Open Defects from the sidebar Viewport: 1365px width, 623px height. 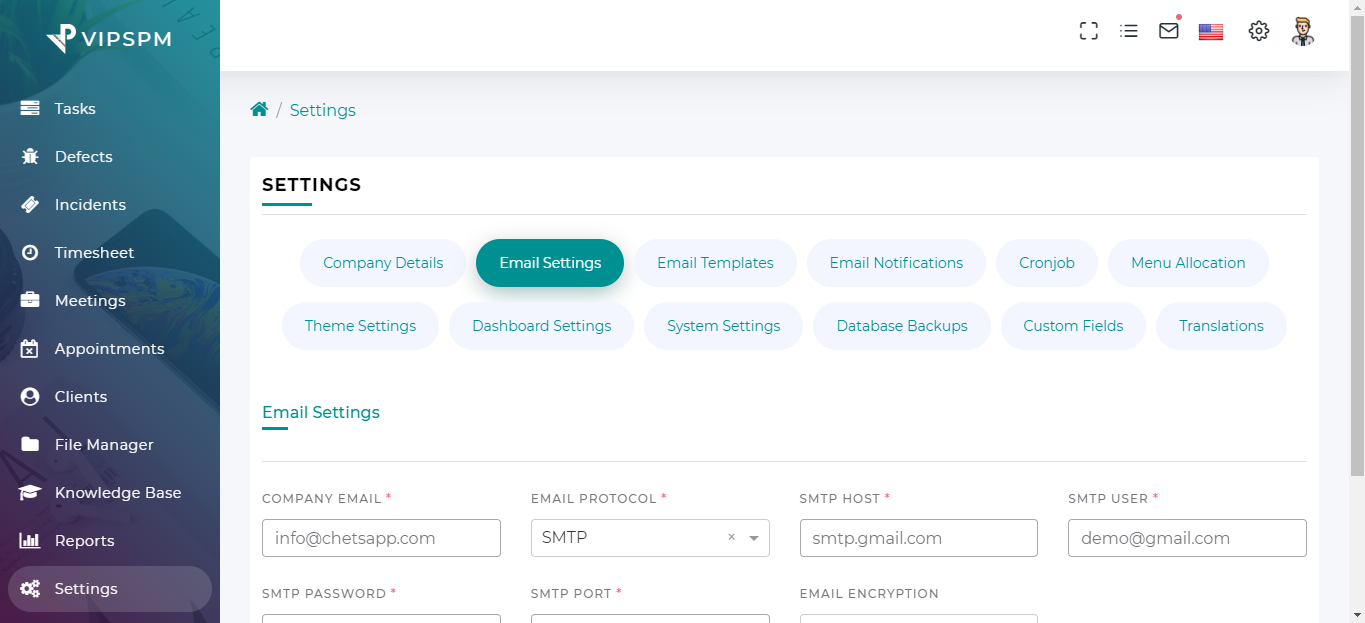pyautogui.click(x=83, y=157)
